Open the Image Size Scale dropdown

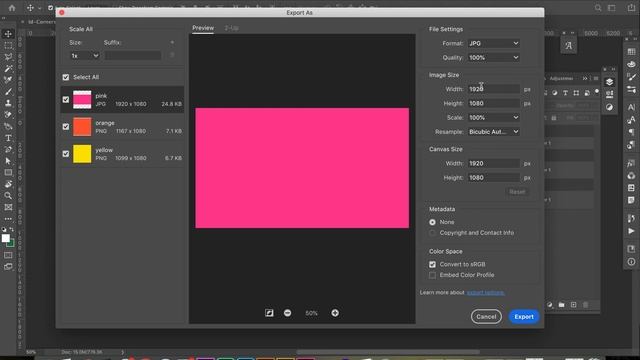[x=493, y=118]
